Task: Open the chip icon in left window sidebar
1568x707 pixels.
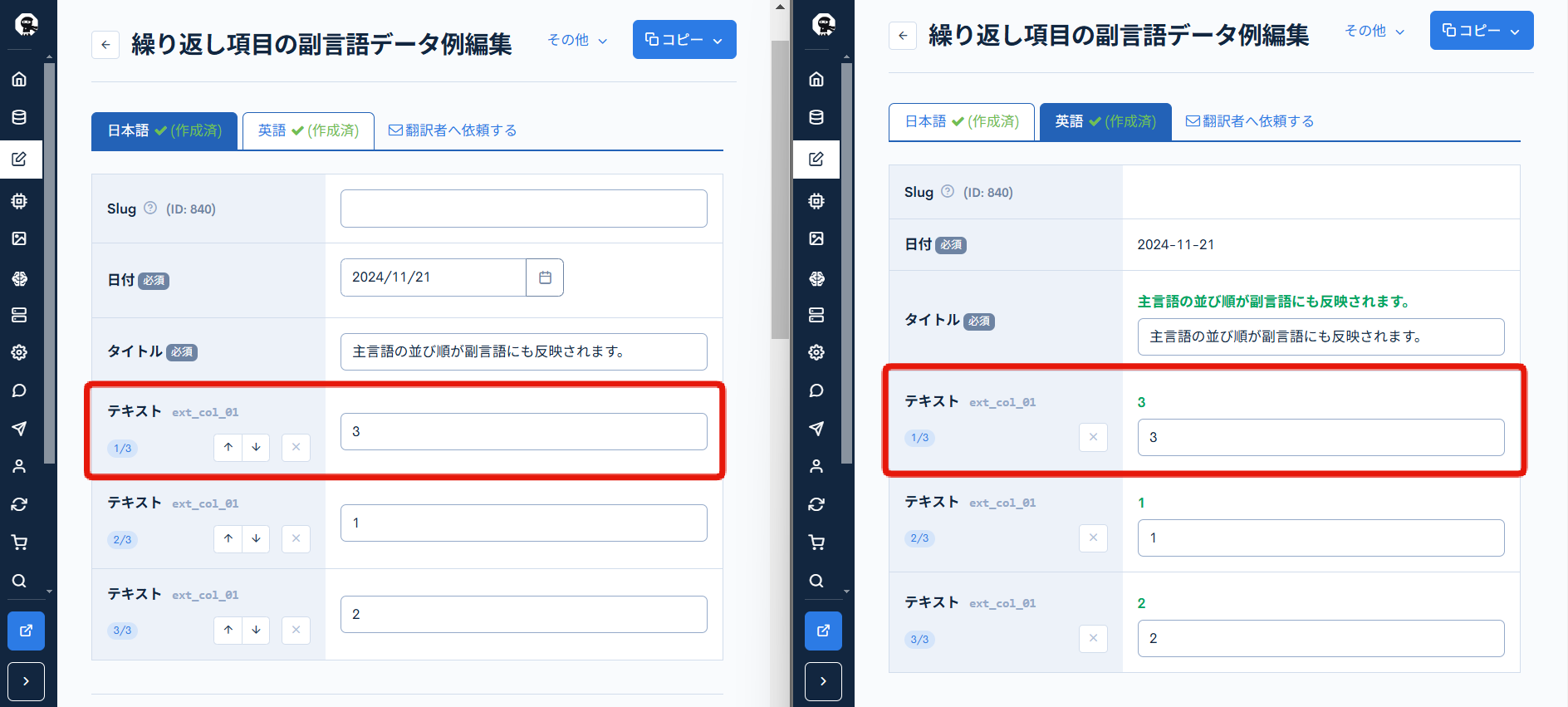Action: [19, 201]
